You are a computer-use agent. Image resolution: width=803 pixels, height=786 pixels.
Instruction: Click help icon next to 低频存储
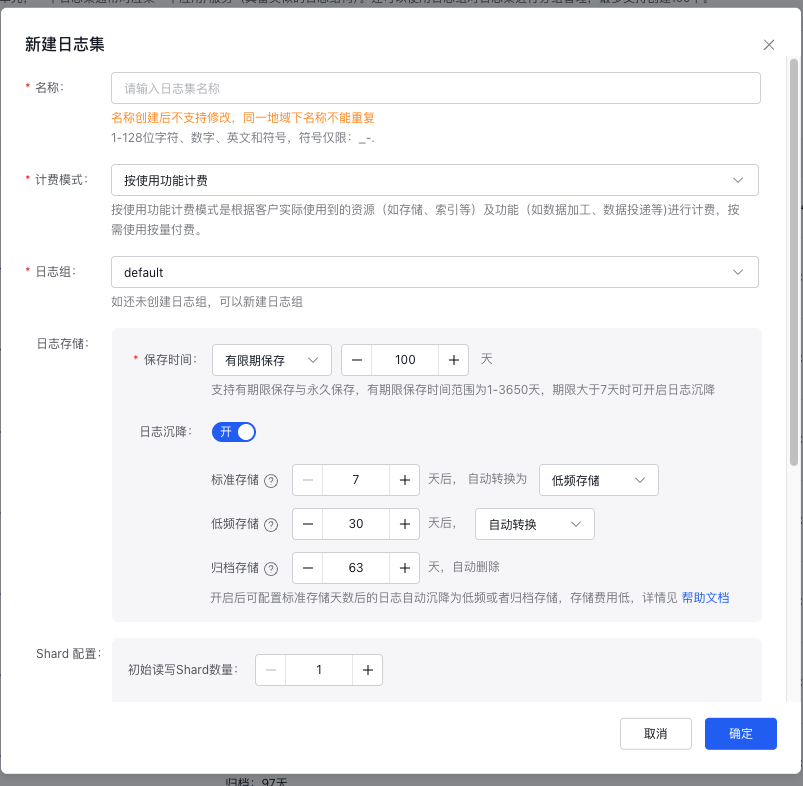click(x=271, y=525)
